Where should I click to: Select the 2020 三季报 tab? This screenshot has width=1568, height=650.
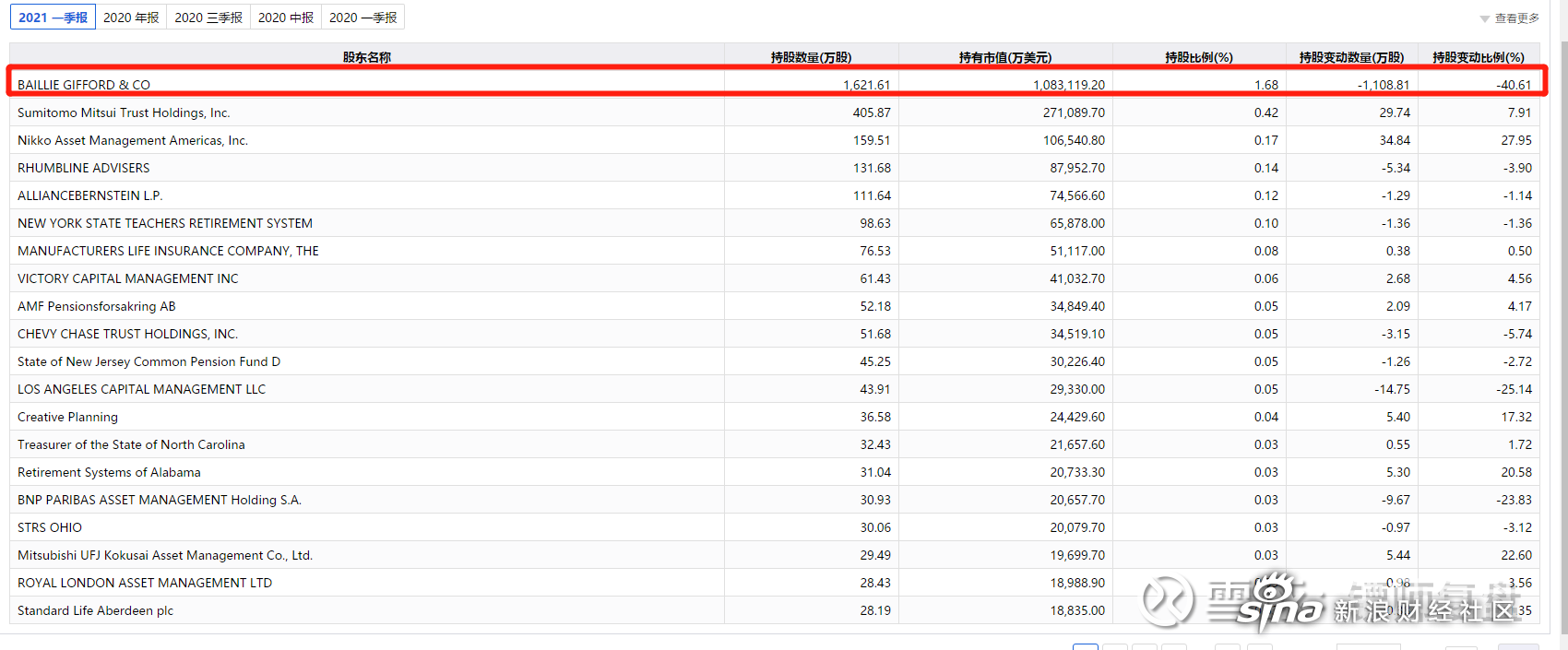pyautogui.click(x=208, y=18)
